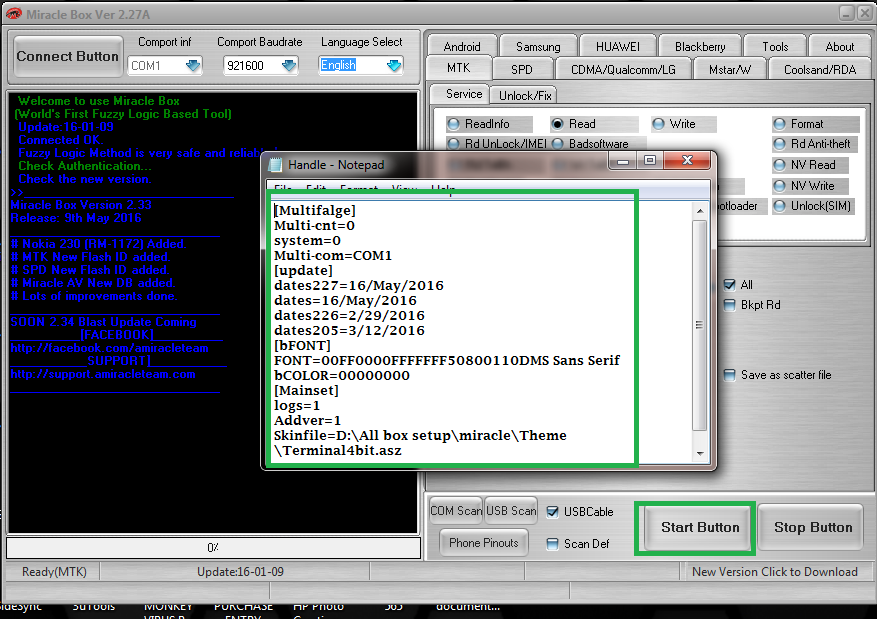Open the Blackberry tab
This screenshot has height=619, width=877.
tap(700, 46)
